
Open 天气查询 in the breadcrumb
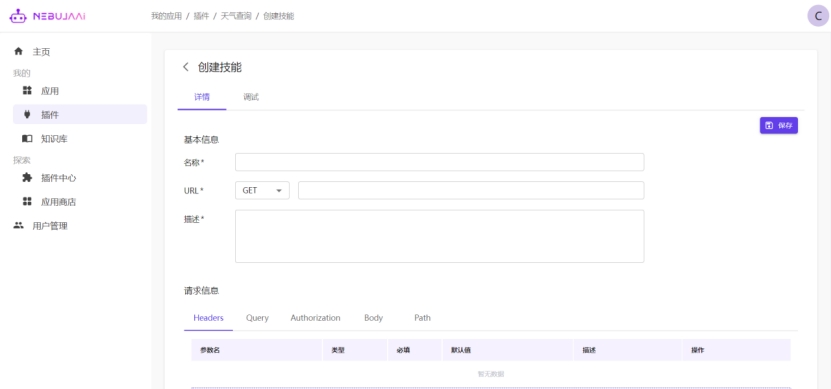pos(236,16)
